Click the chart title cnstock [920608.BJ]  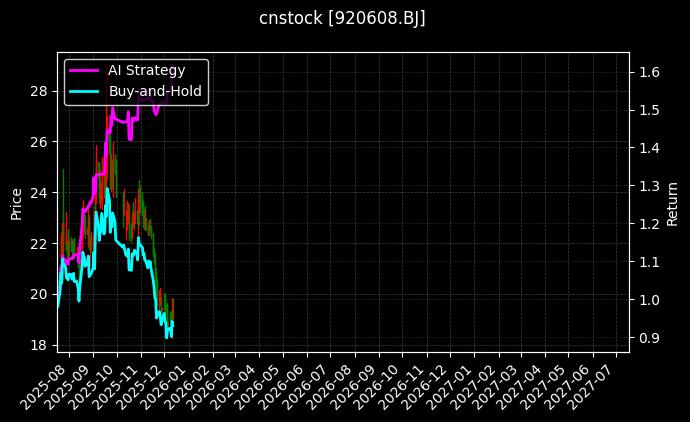[x=343, y=19]
